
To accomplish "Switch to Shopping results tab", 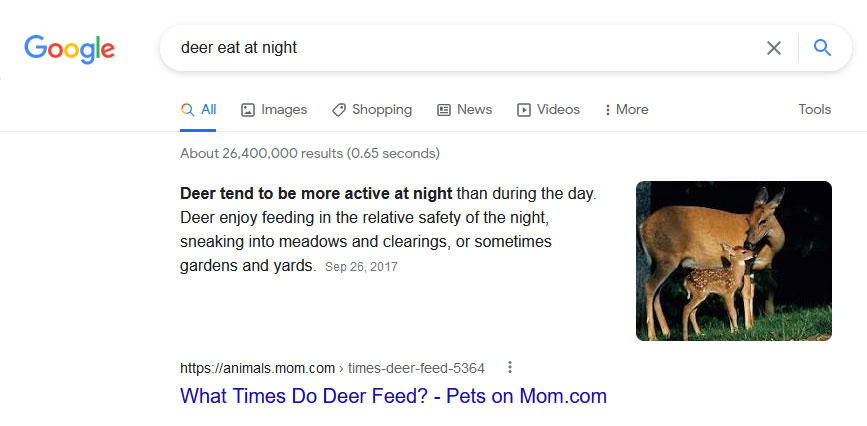I will (372, 110).
